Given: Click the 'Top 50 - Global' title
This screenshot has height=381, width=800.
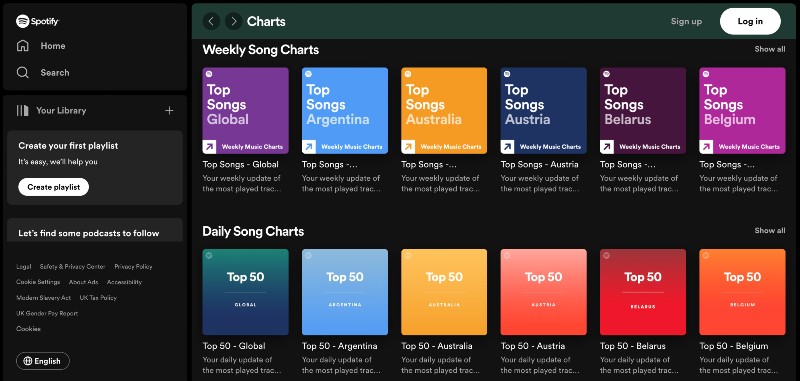Looking at the screenshot, I should click(234, 346).
